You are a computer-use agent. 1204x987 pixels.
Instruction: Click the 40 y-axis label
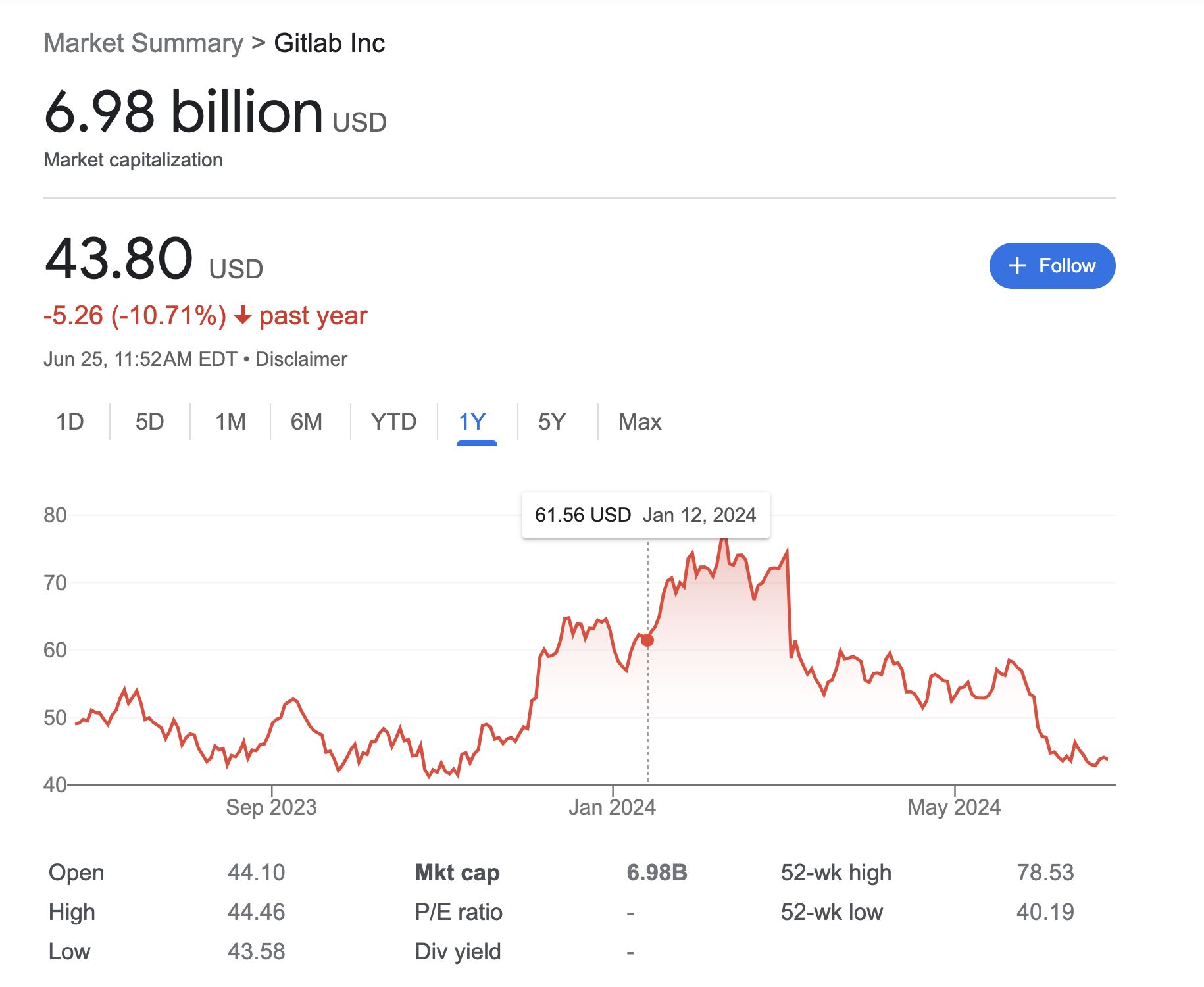[x=55, y=785]
